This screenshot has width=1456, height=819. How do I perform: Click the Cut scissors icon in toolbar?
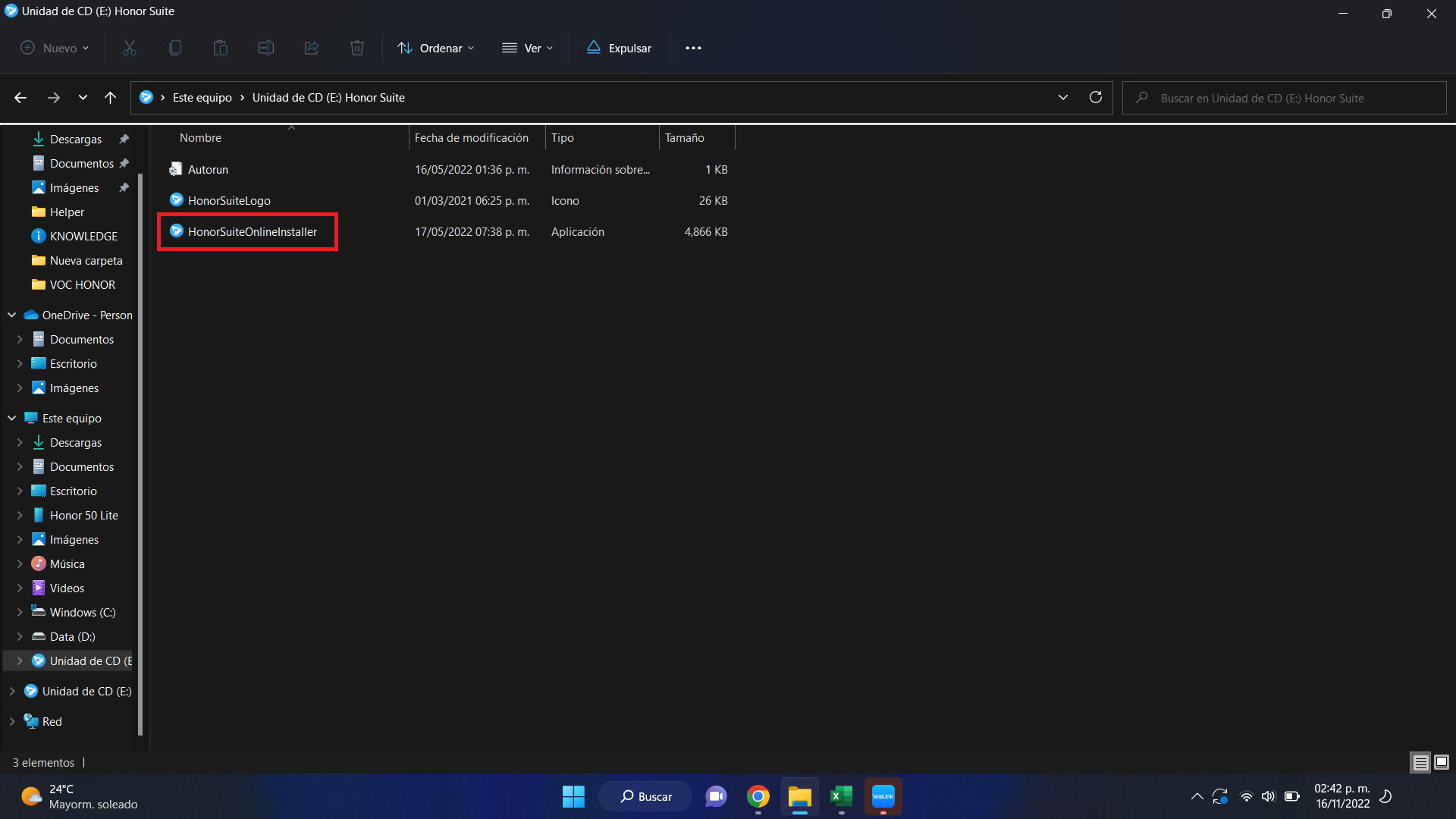pyautogui.click(x=130, y=48)
